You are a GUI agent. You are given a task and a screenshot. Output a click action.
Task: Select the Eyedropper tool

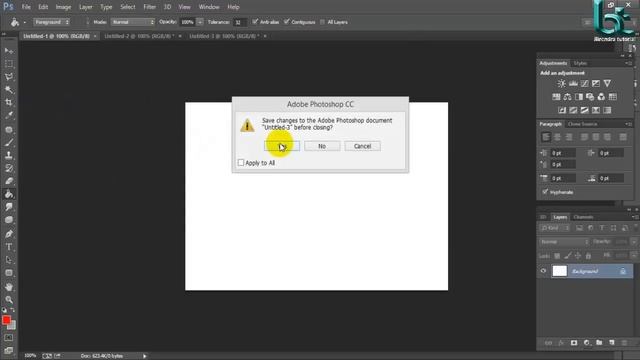(9, 116)
